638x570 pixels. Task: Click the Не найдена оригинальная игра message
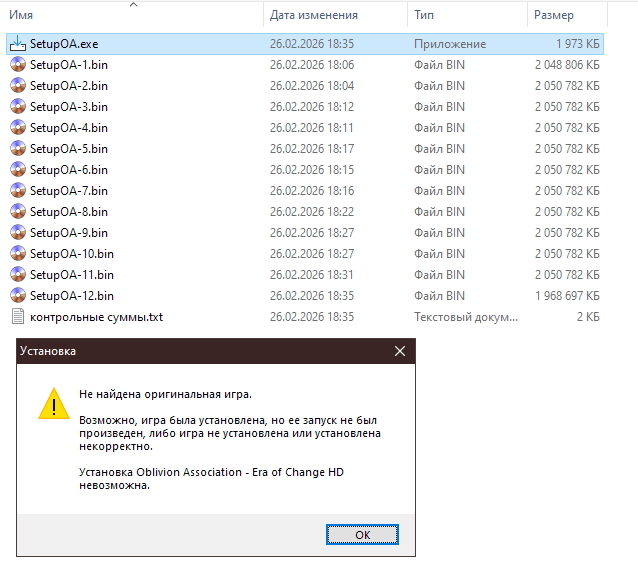pyautogui.click(x=165, y=394)
